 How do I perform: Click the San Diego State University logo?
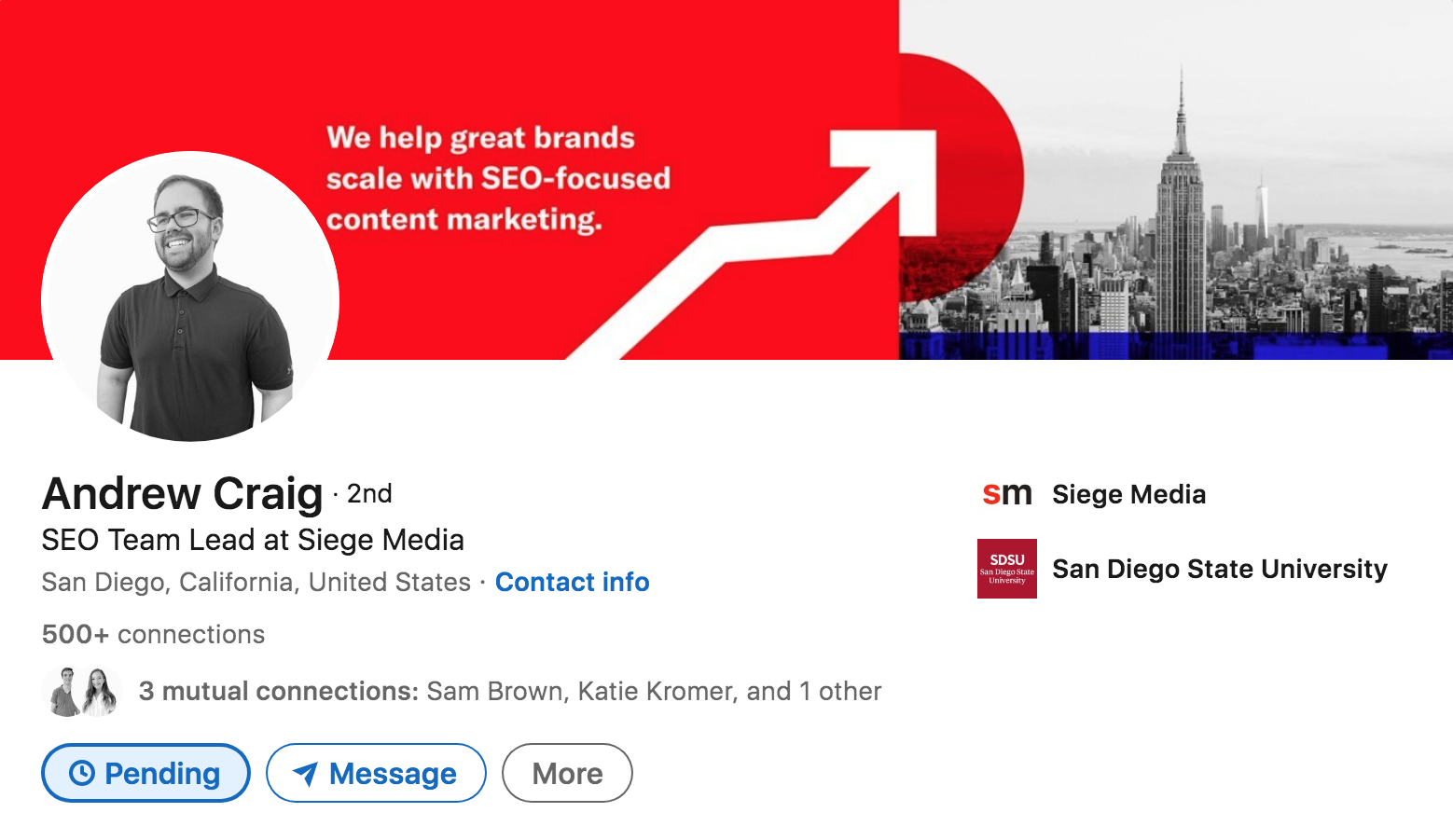(x=1006, y=569)
